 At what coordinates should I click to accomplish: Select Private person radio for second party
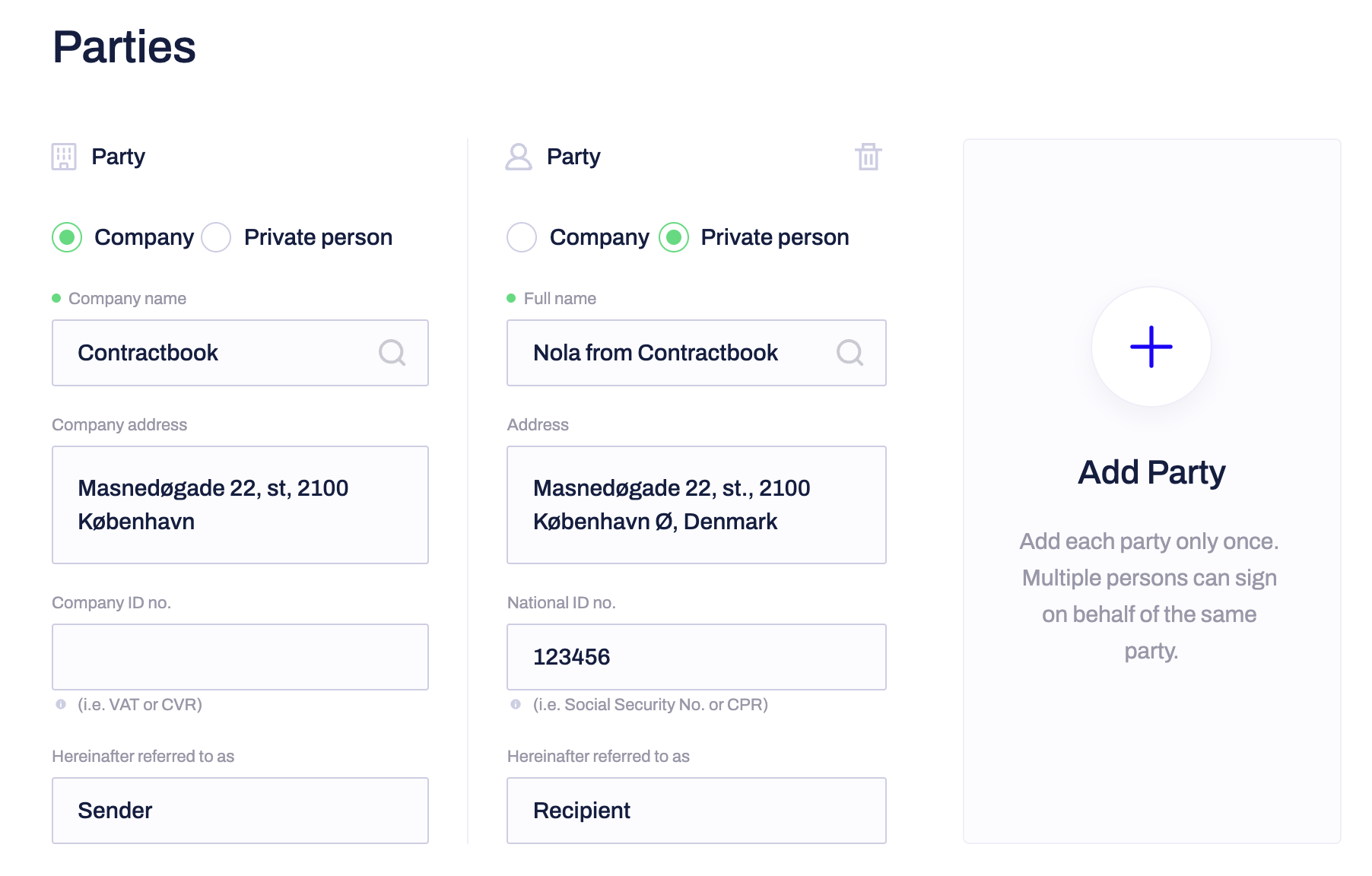pyautogui.click(x=674, y=237)
